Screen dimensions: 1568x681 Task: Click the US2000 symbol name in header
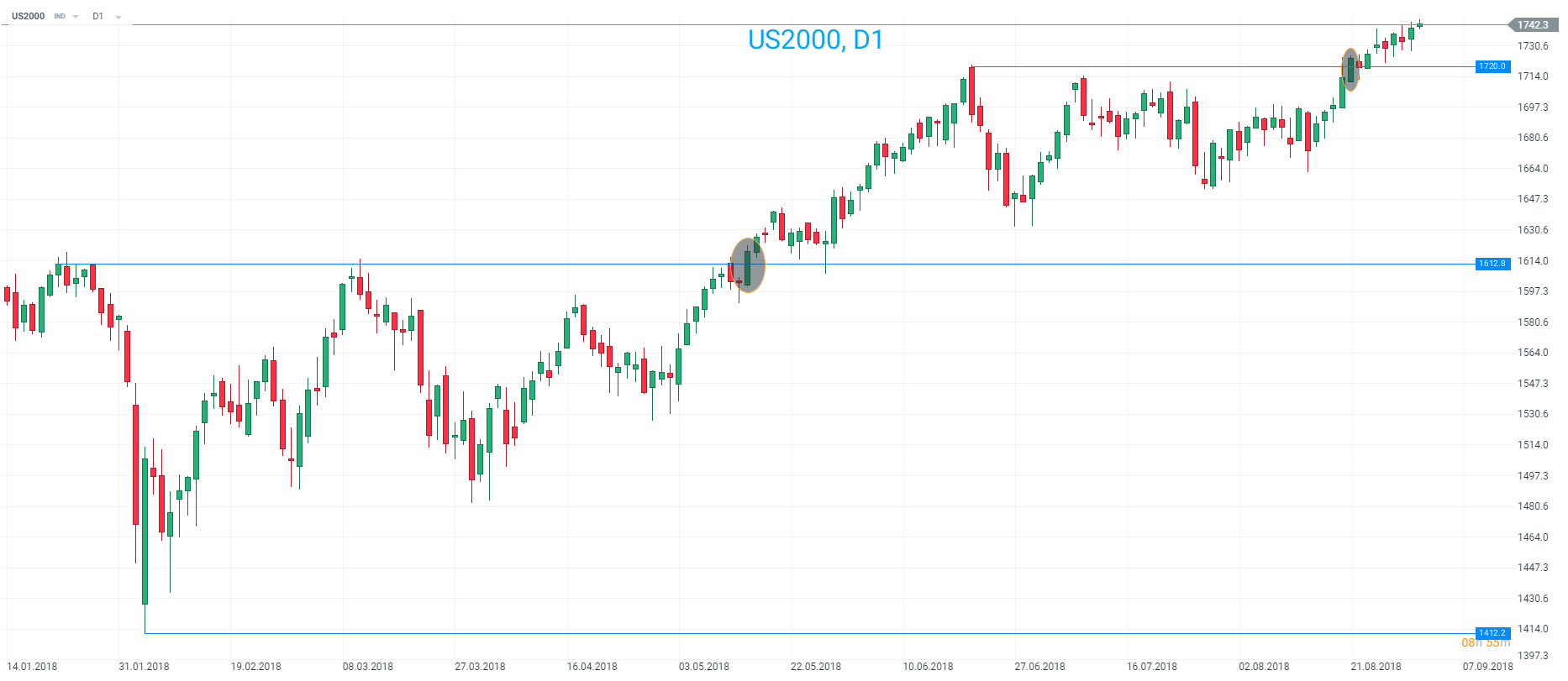29,17
